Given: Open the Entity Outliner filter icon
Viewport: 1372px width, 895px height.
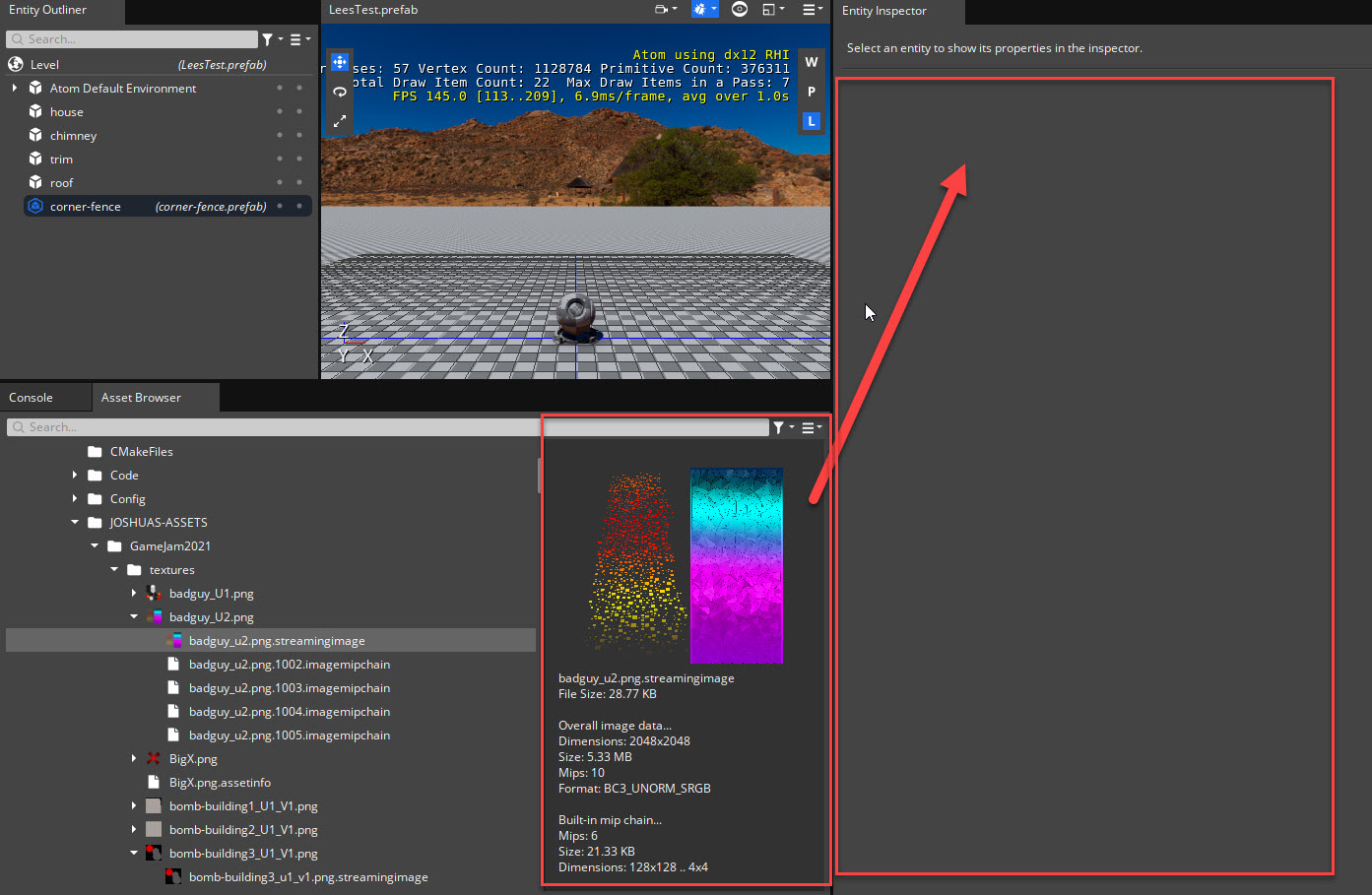Looking at the screenshot, I should [268, 39].
